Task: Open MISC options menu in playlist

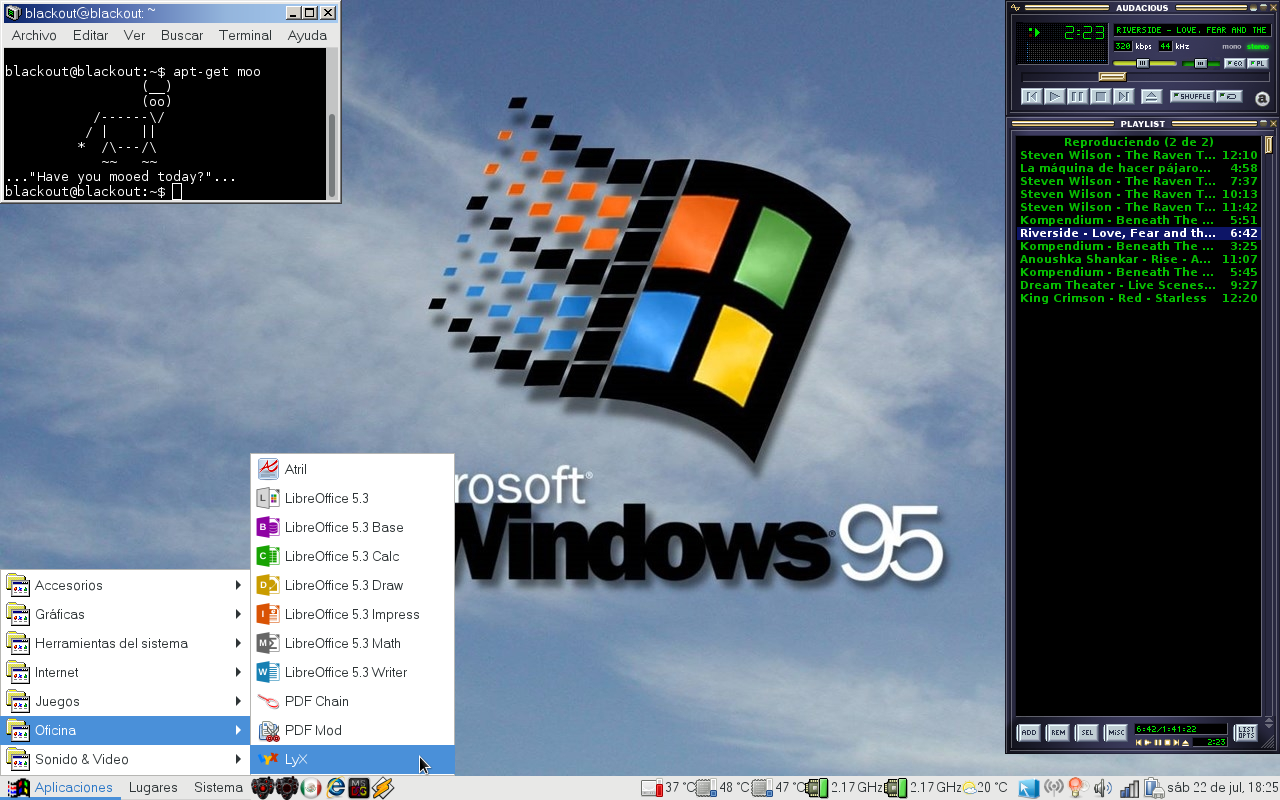Action: tap(1116, 733)
